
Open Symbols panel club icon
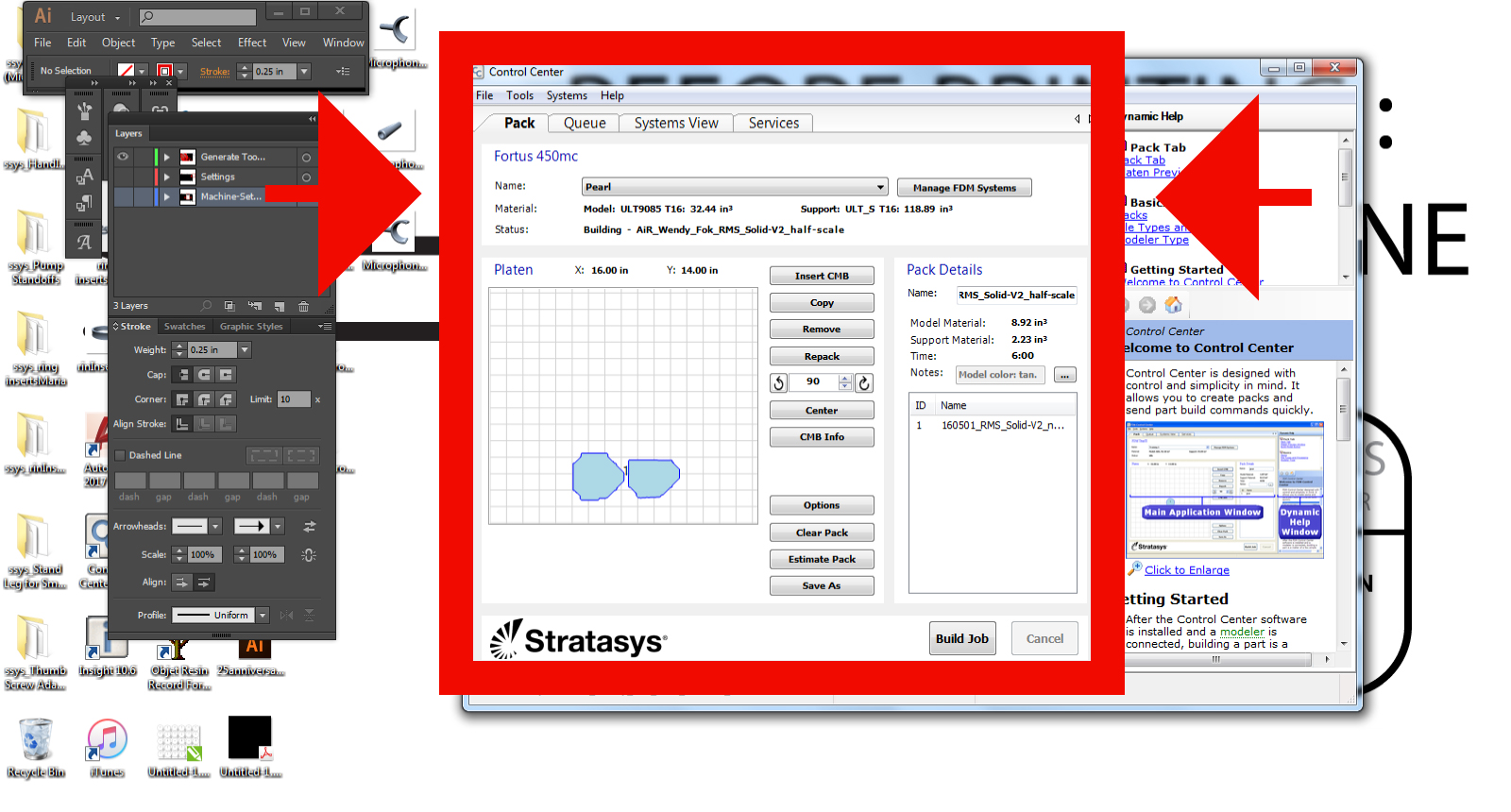84,139
